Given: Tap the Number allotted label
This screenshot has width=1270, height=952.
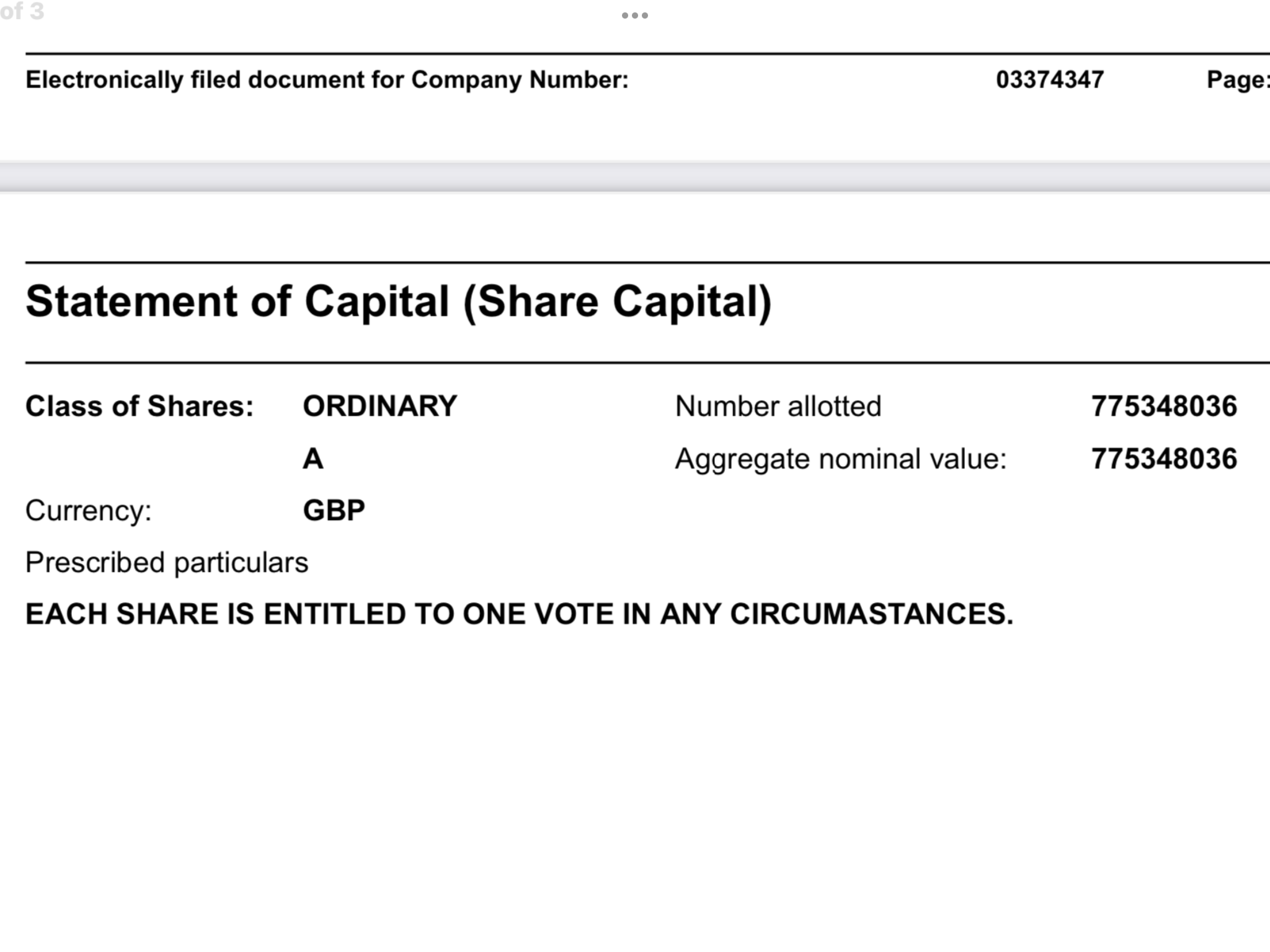Looking at the screenshot, I should click(x=778, y=407).
